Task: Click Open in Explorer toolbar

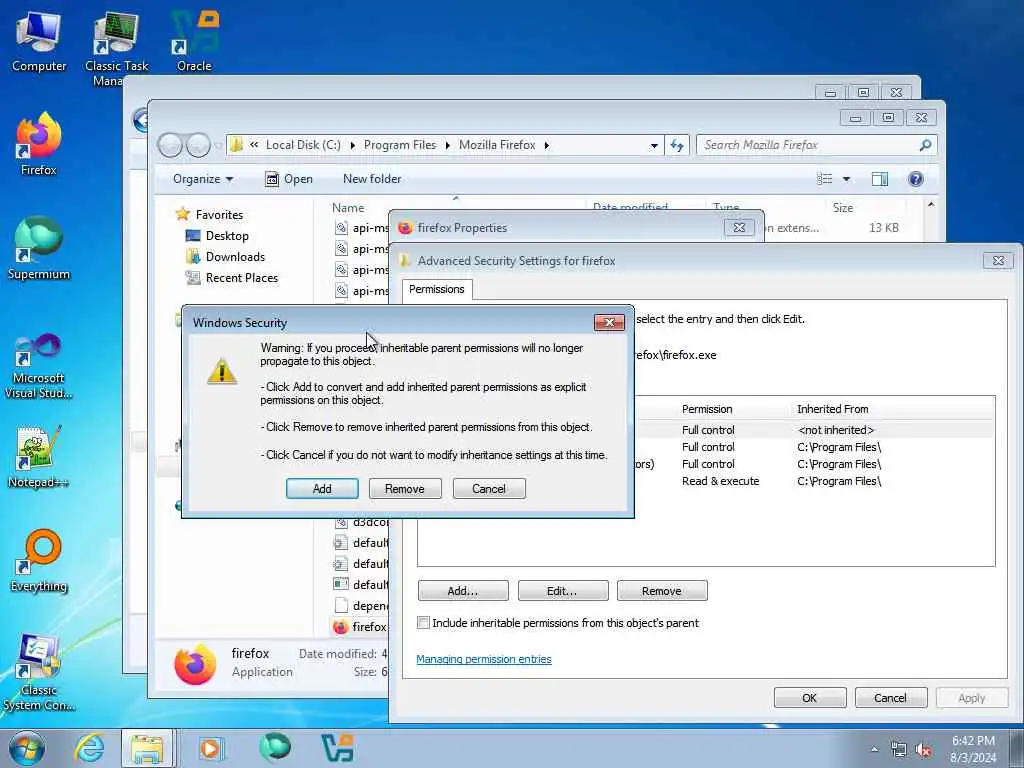Action: [289, 179]
